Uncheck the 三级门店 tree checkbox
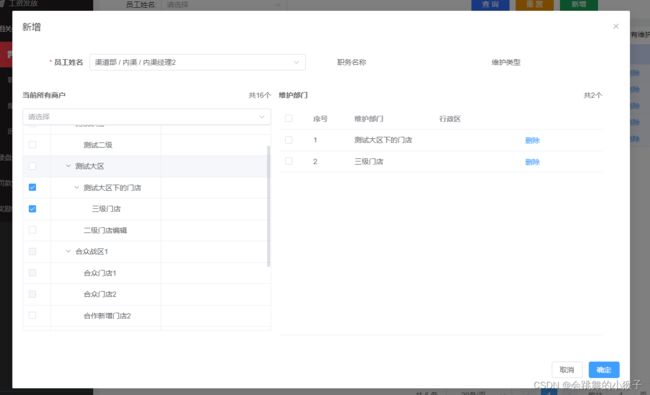This screenshot has height=395, width=650. tap(32, 208)
